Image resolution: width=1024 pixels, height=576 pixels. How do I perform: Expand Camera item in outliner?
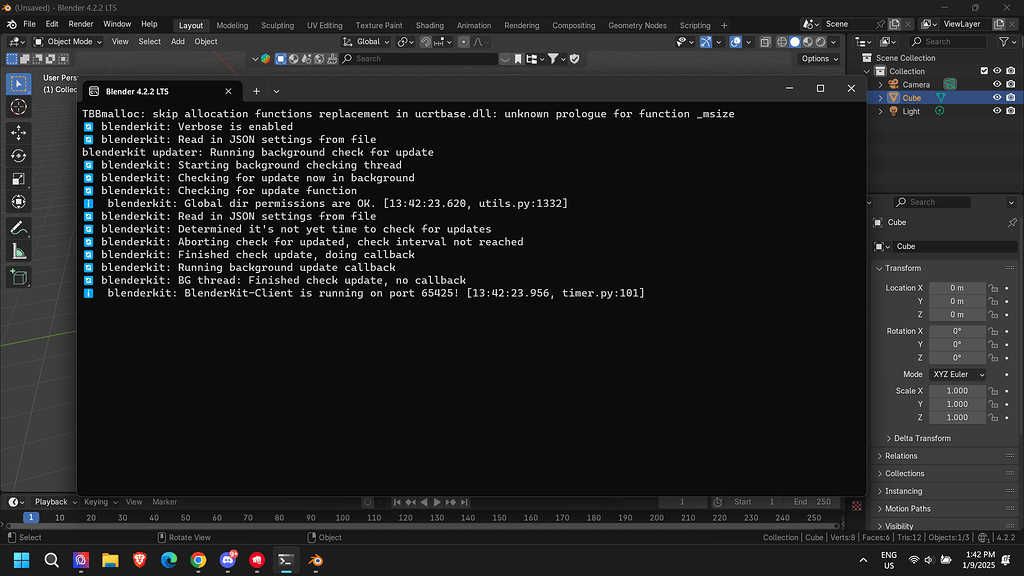click(880, 85)
